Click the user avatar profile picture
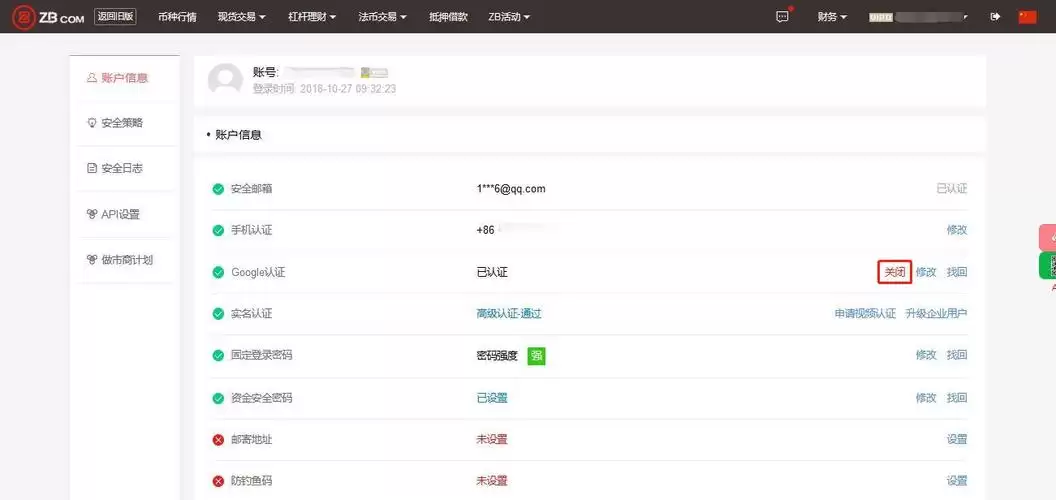 225,80
